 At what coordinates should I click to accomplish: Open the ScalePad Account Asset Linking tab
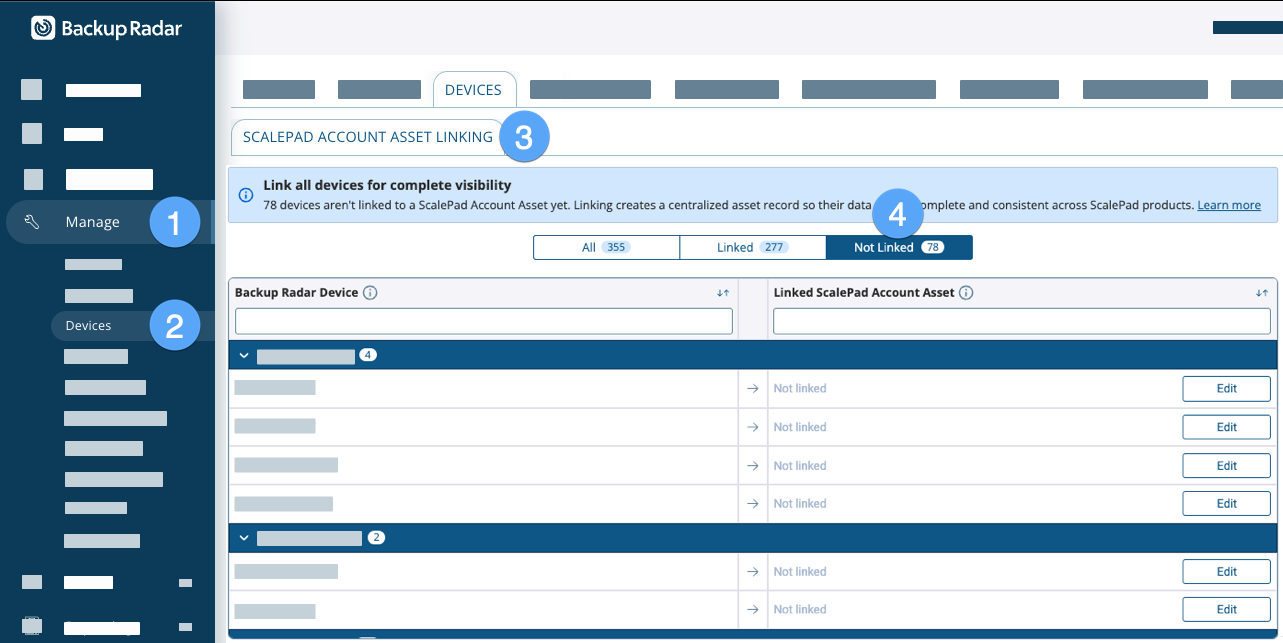[368, 137]
